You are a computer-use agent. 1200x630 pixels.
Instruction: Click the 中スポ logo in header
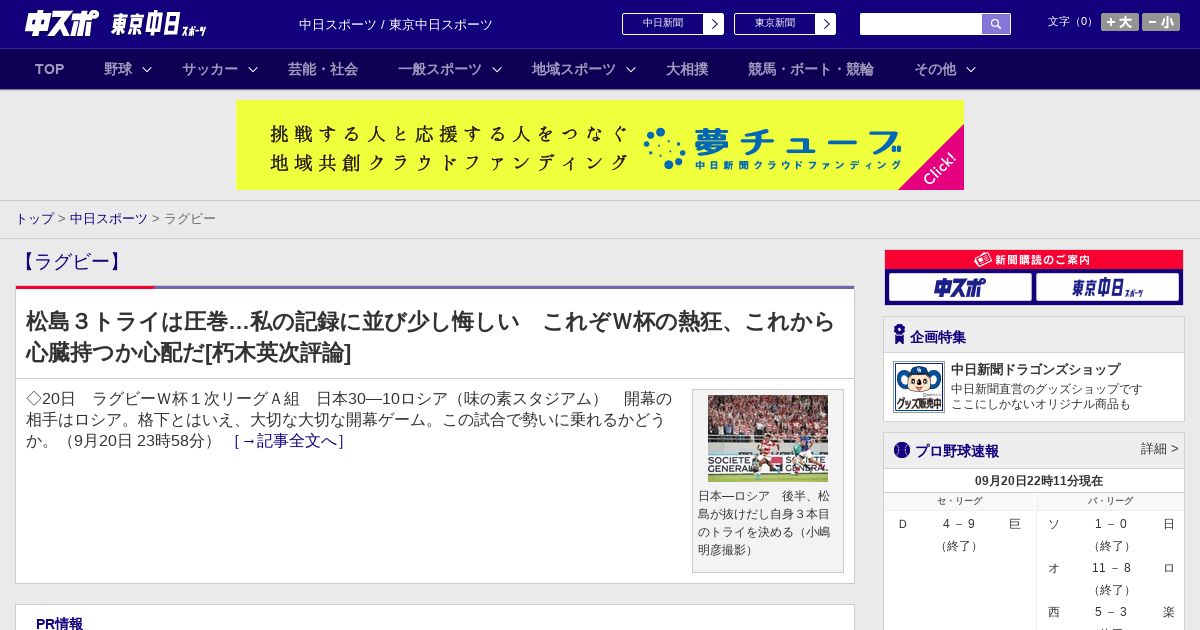[x=62, y=24]
